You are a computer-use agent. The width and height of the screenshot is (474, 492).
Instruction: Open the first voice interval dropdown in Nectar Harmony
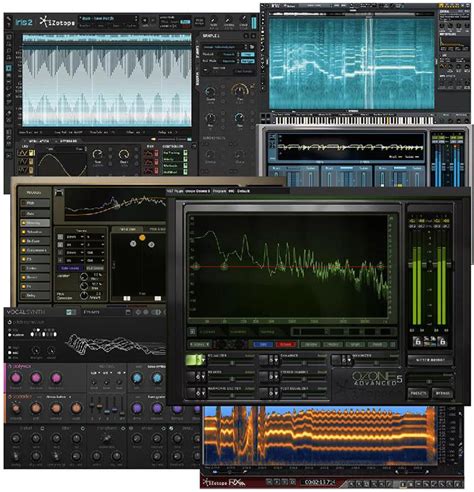[75, 237]
